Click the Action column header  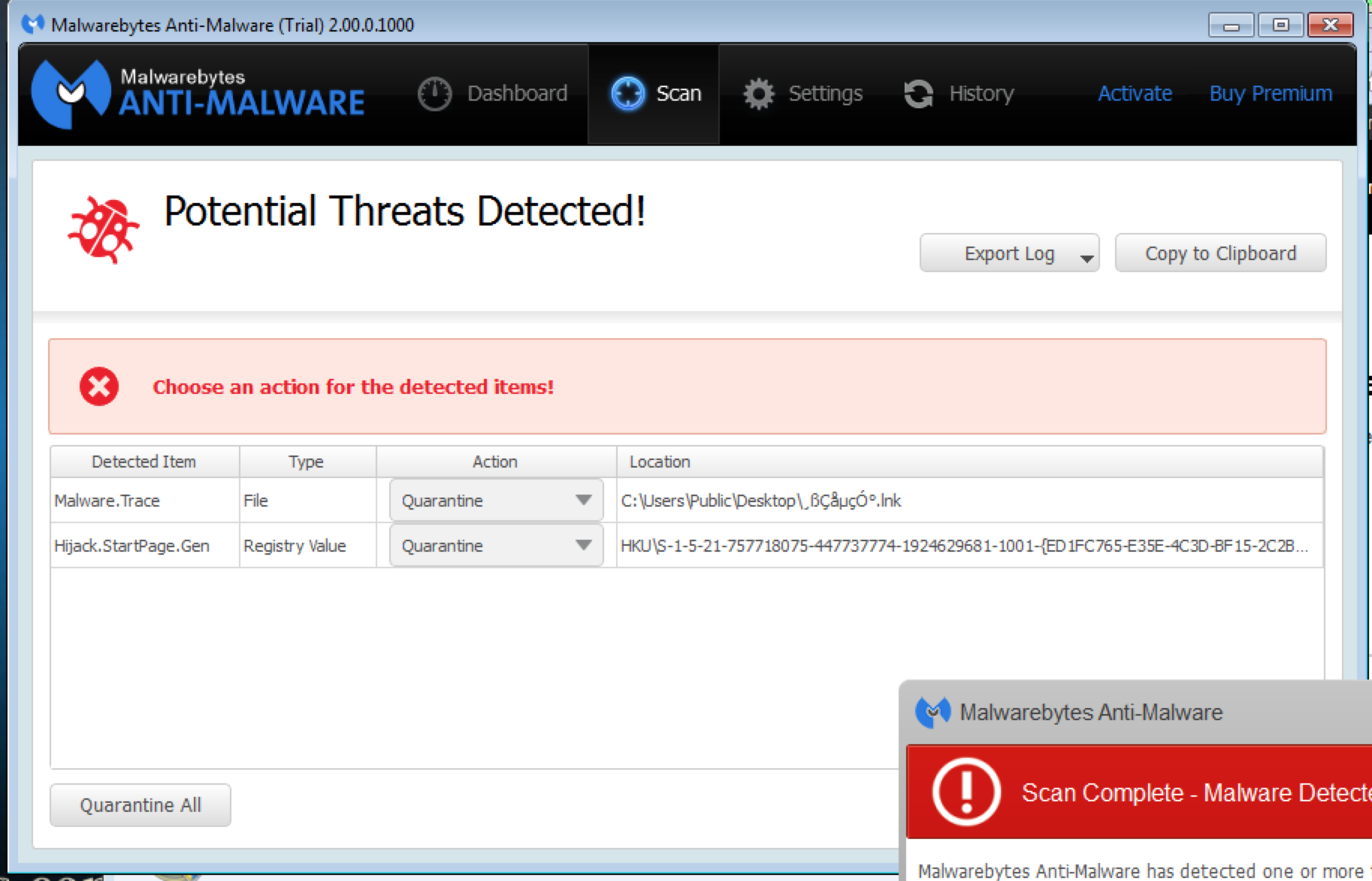tap(495, 462)
